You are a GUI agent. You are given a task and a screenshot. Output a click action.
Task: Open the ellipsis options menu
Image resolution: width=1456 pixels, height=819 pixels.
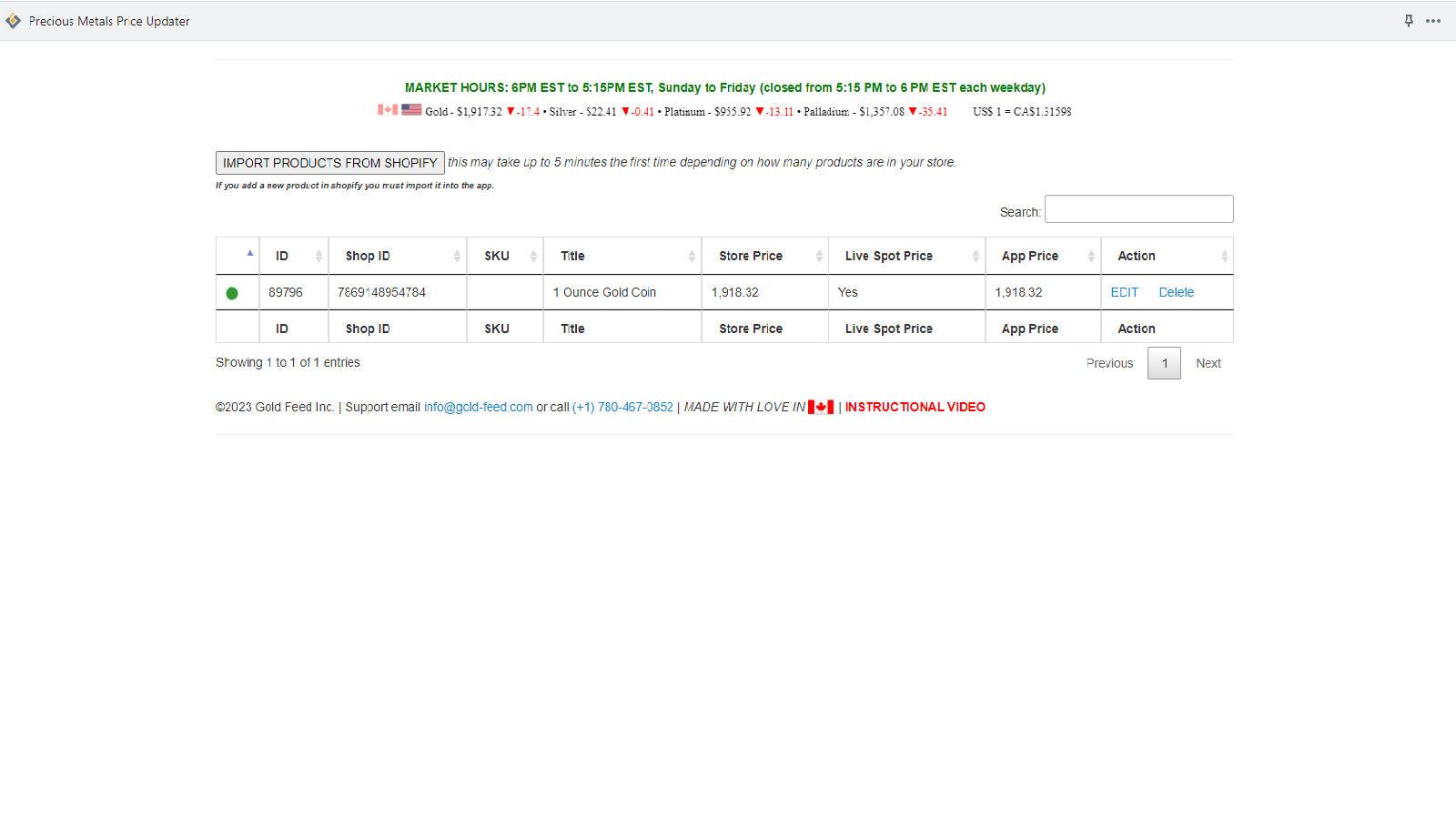point(1432,20)
